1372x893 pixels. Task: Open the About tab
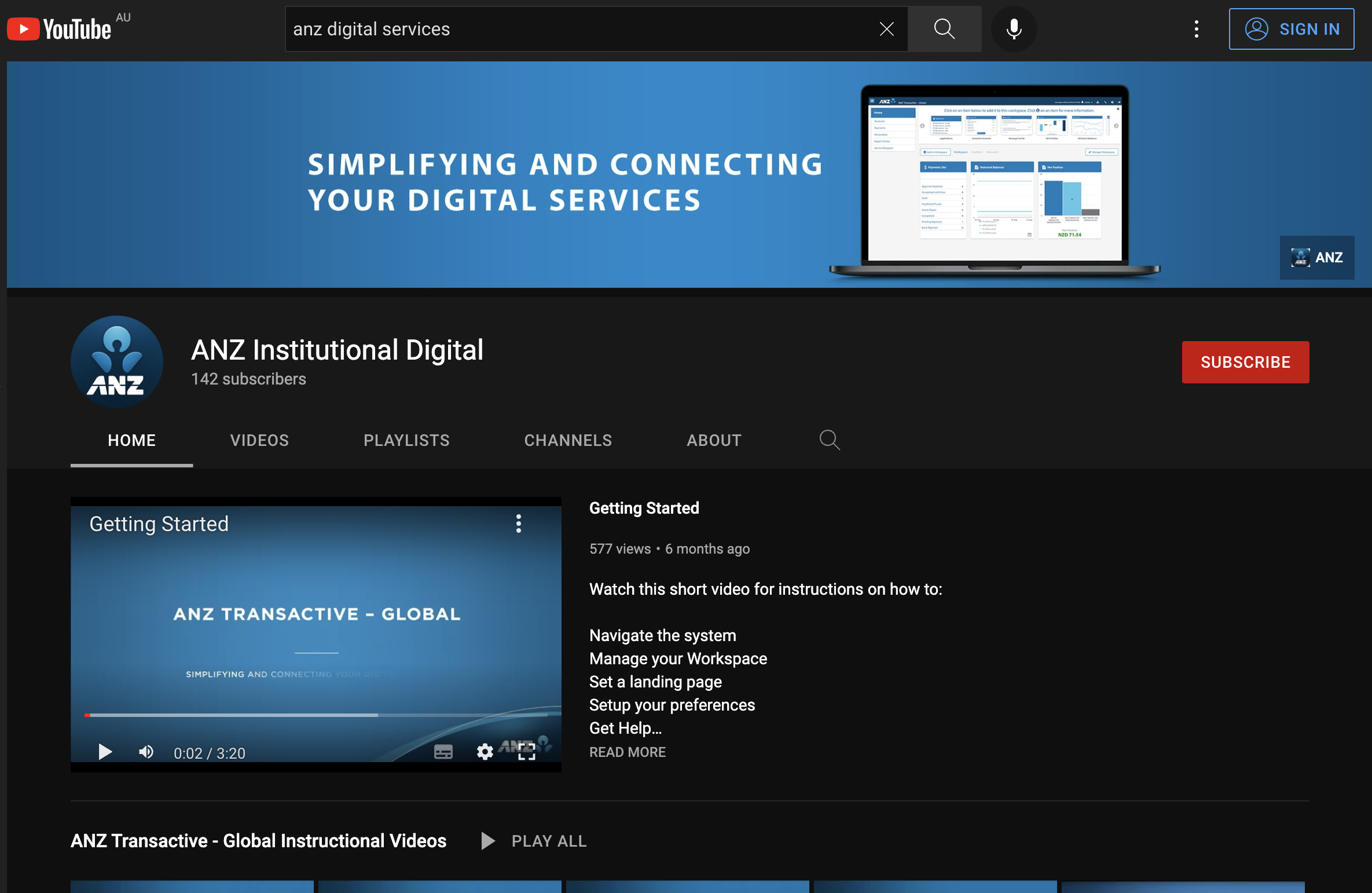coord(714,441)
